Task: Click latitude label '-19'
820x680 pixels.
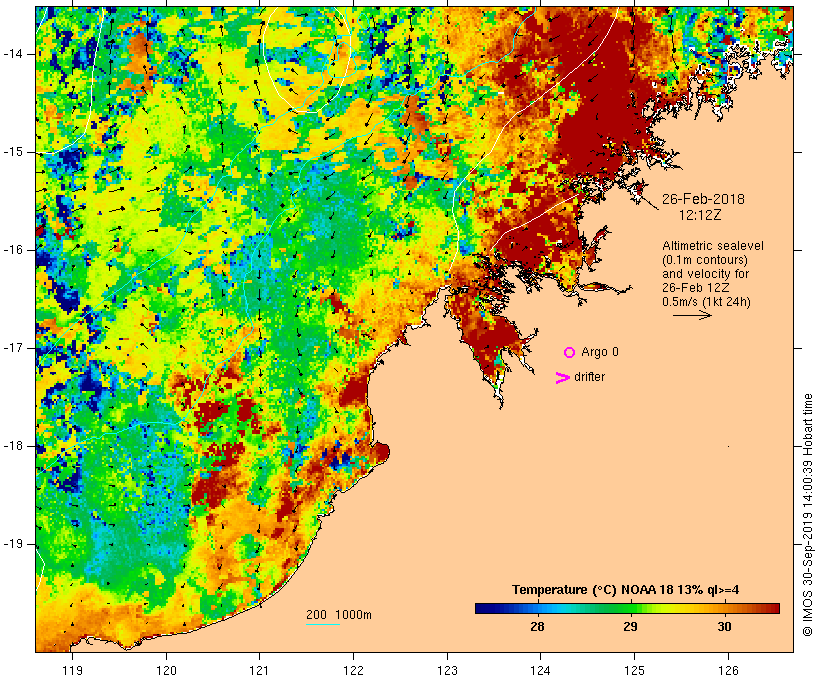Action: 13,544
